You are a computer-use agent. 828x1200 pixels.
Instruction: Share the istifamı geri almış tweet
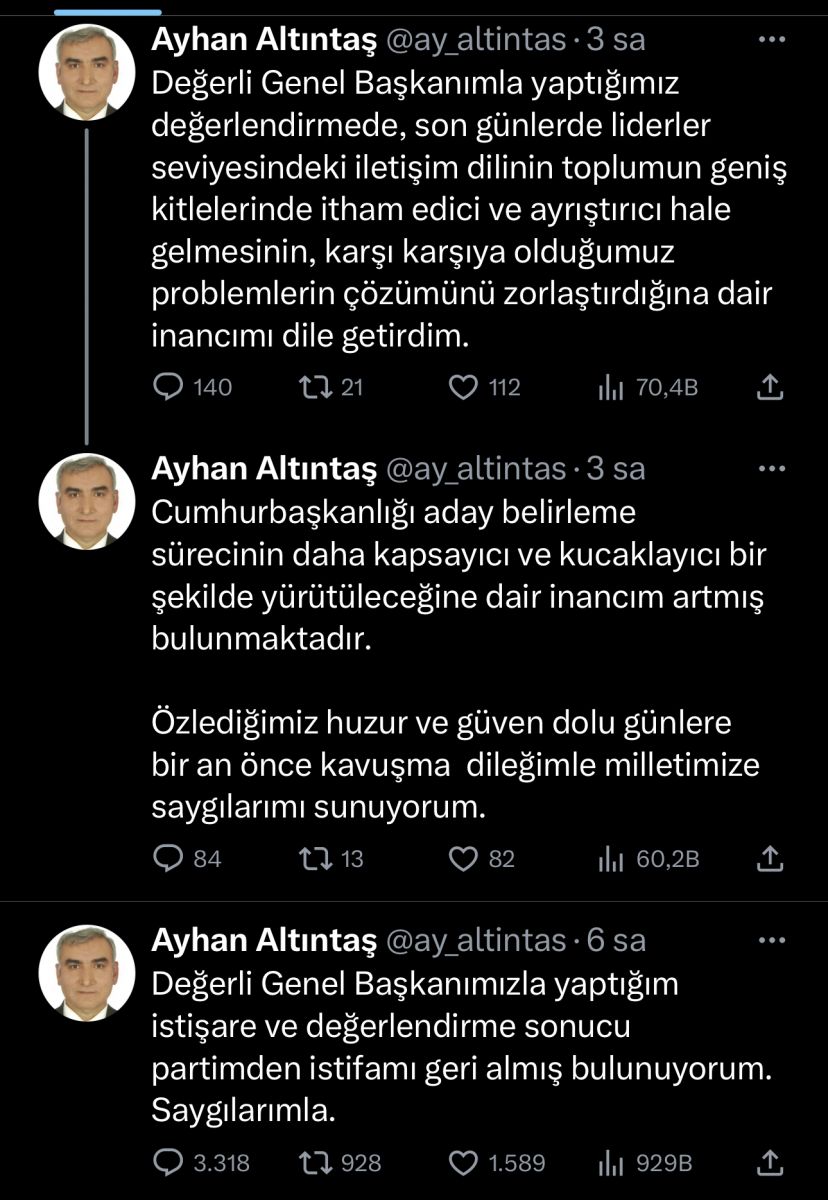click(770, 1162)
